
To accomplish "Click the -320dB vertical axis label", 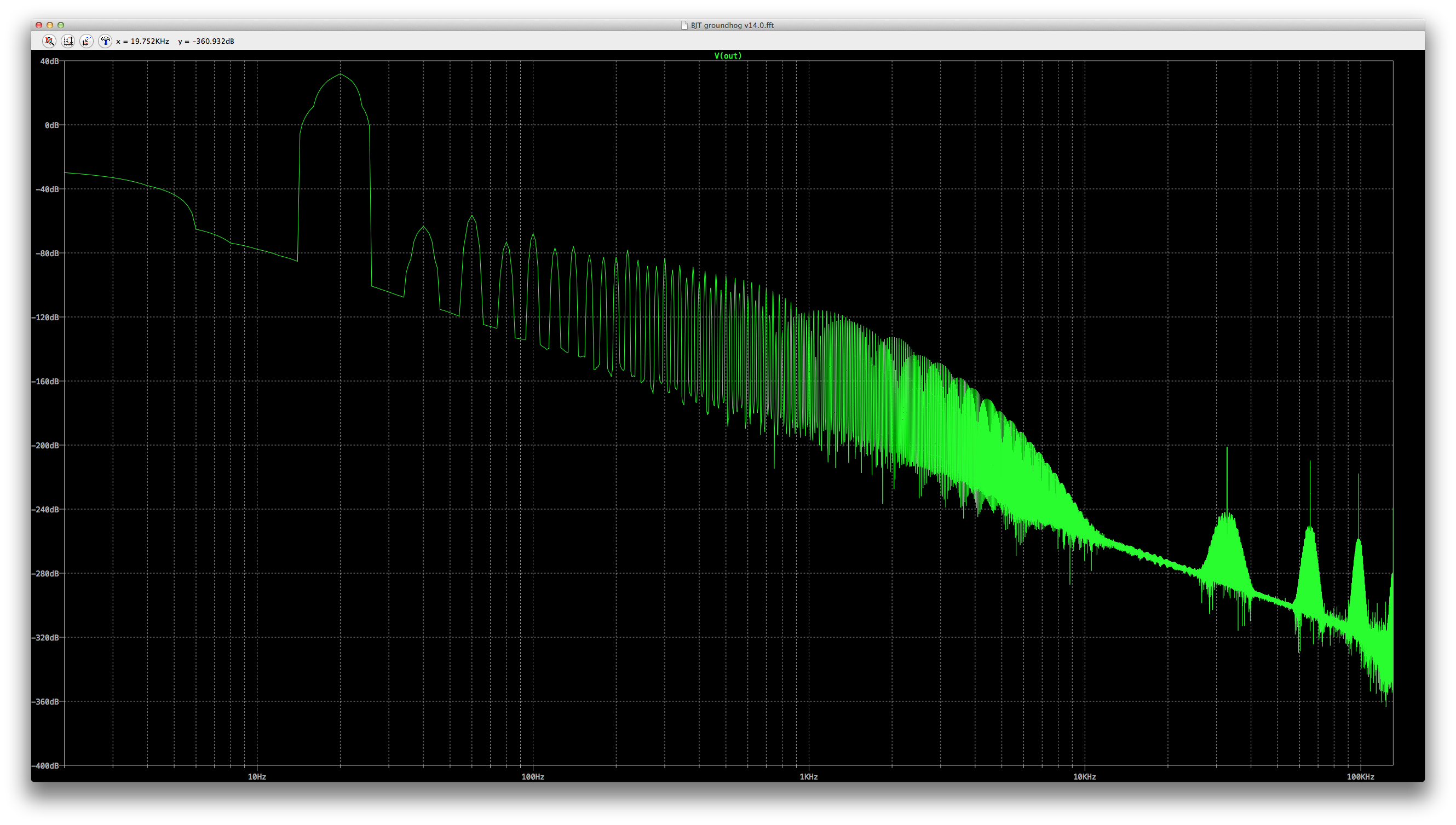I will pos(45,637).
